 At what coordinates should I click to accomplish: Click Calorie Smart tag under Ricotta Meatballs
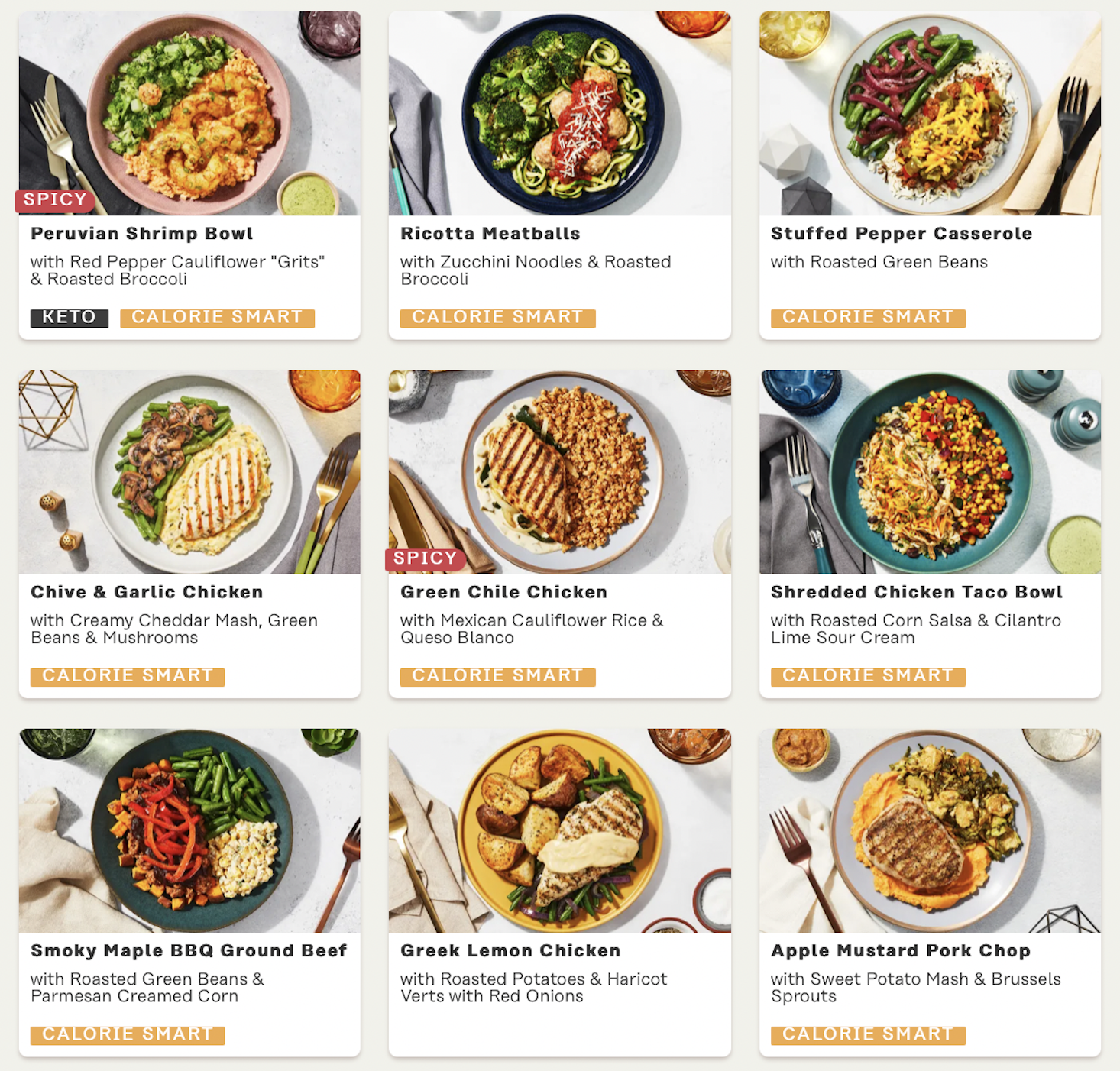point(497,318)
